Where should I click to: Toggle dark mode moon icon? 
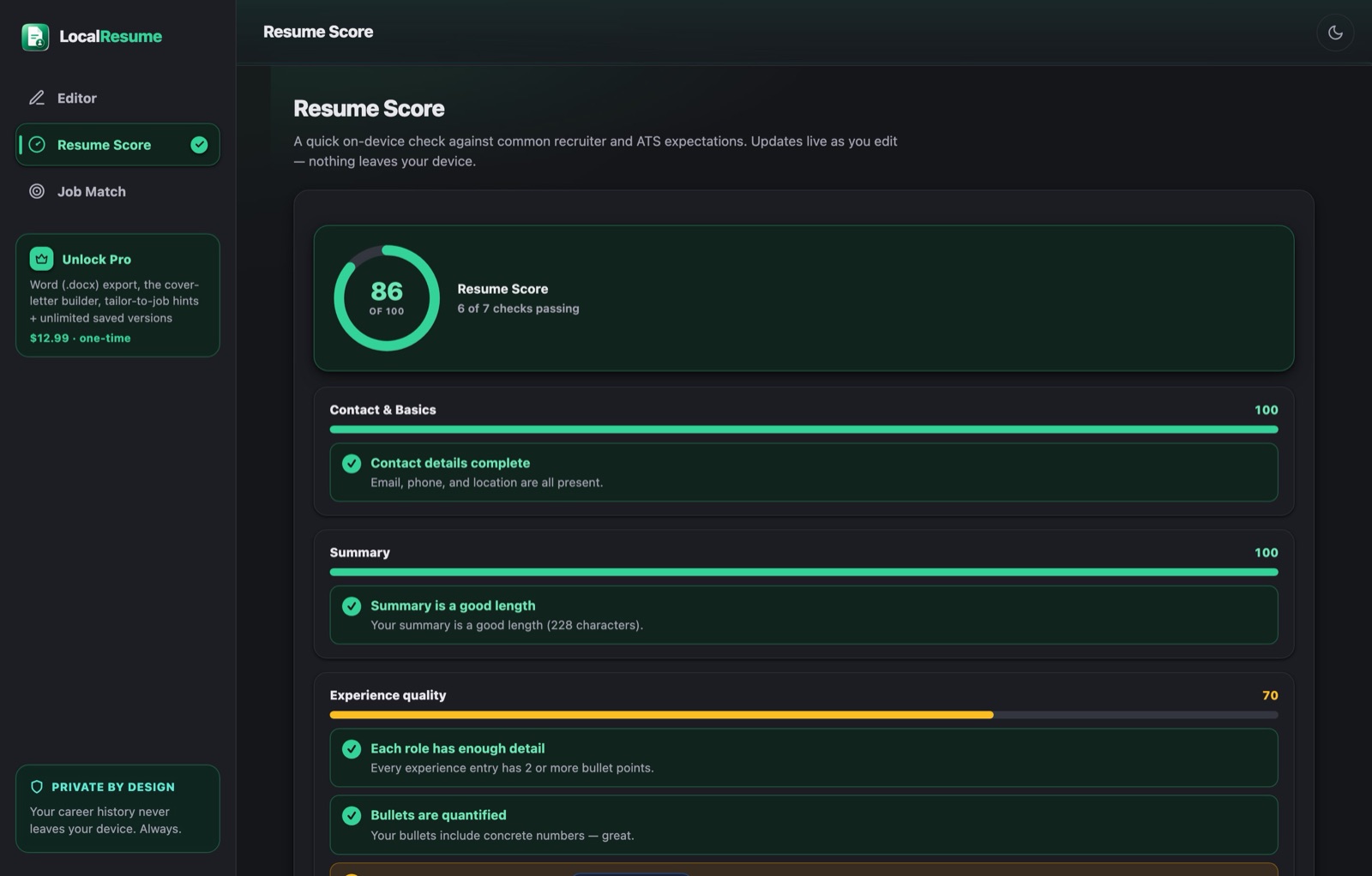[1335, 33]
